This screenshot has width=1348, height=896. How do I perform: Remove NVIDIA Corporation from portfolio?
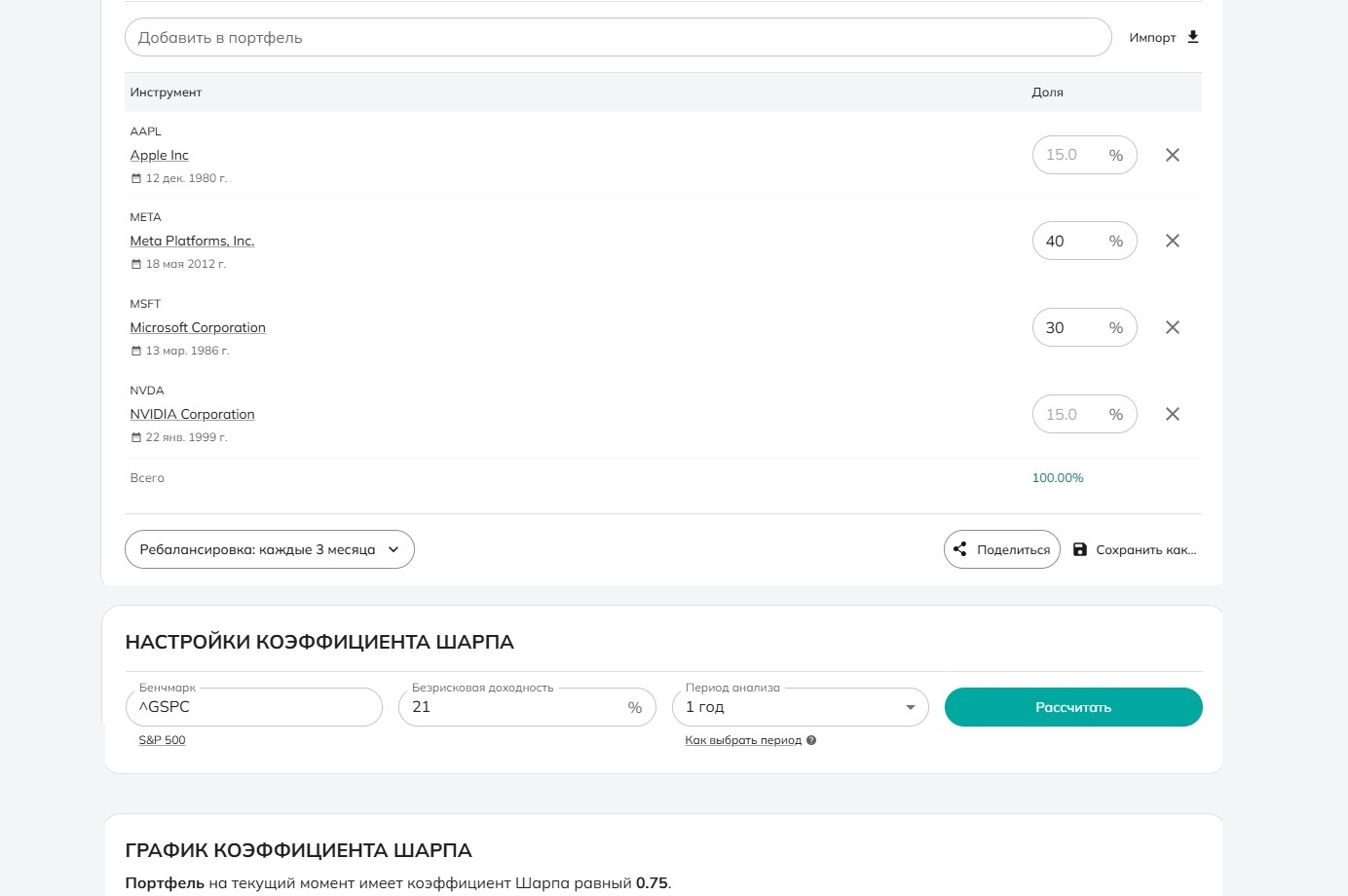coord(1173,414)
